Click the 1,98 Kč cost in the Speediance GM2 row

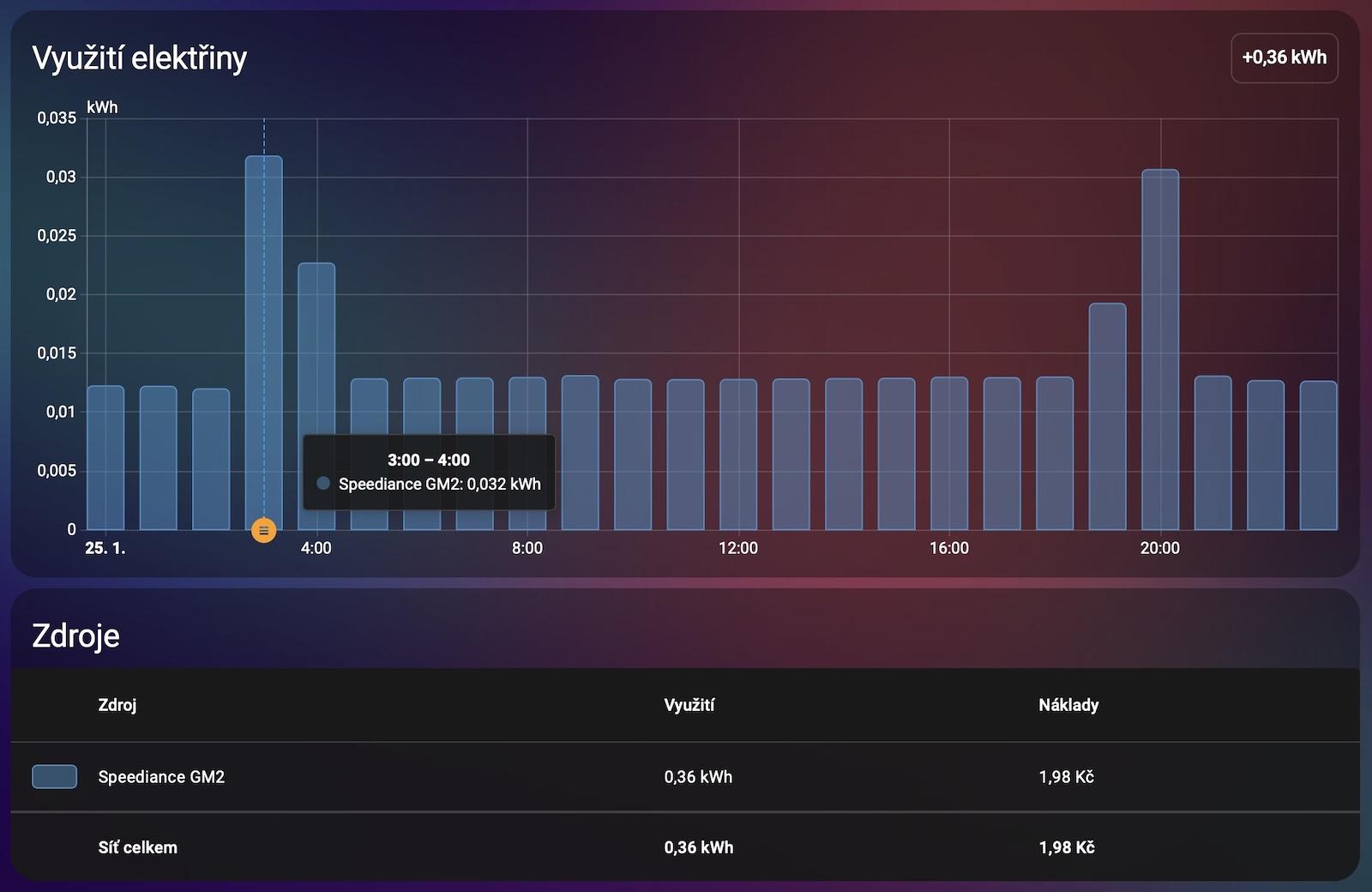(x=1066, y=777)
